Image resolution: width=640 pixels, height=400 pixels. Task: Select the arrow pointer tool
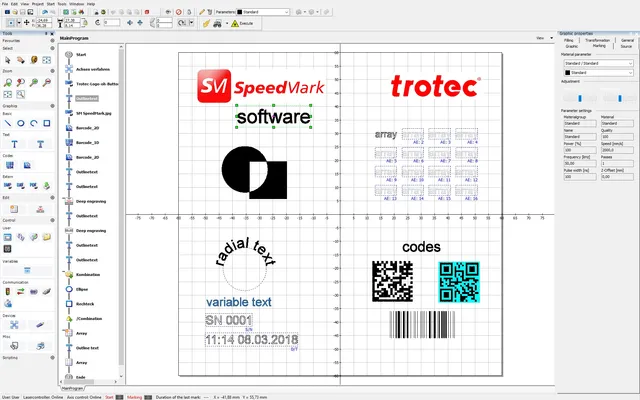coord(8,60)
